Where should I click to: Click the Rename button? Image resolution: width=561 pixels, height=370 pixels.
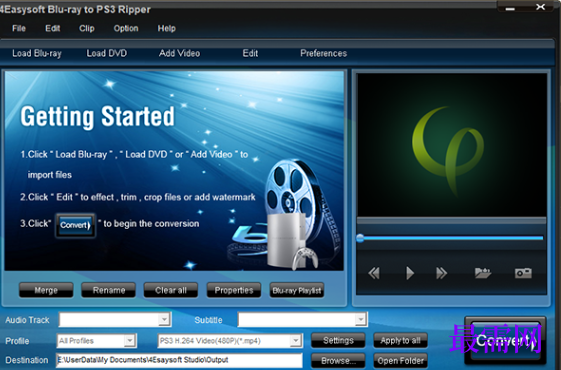(109, 290)
